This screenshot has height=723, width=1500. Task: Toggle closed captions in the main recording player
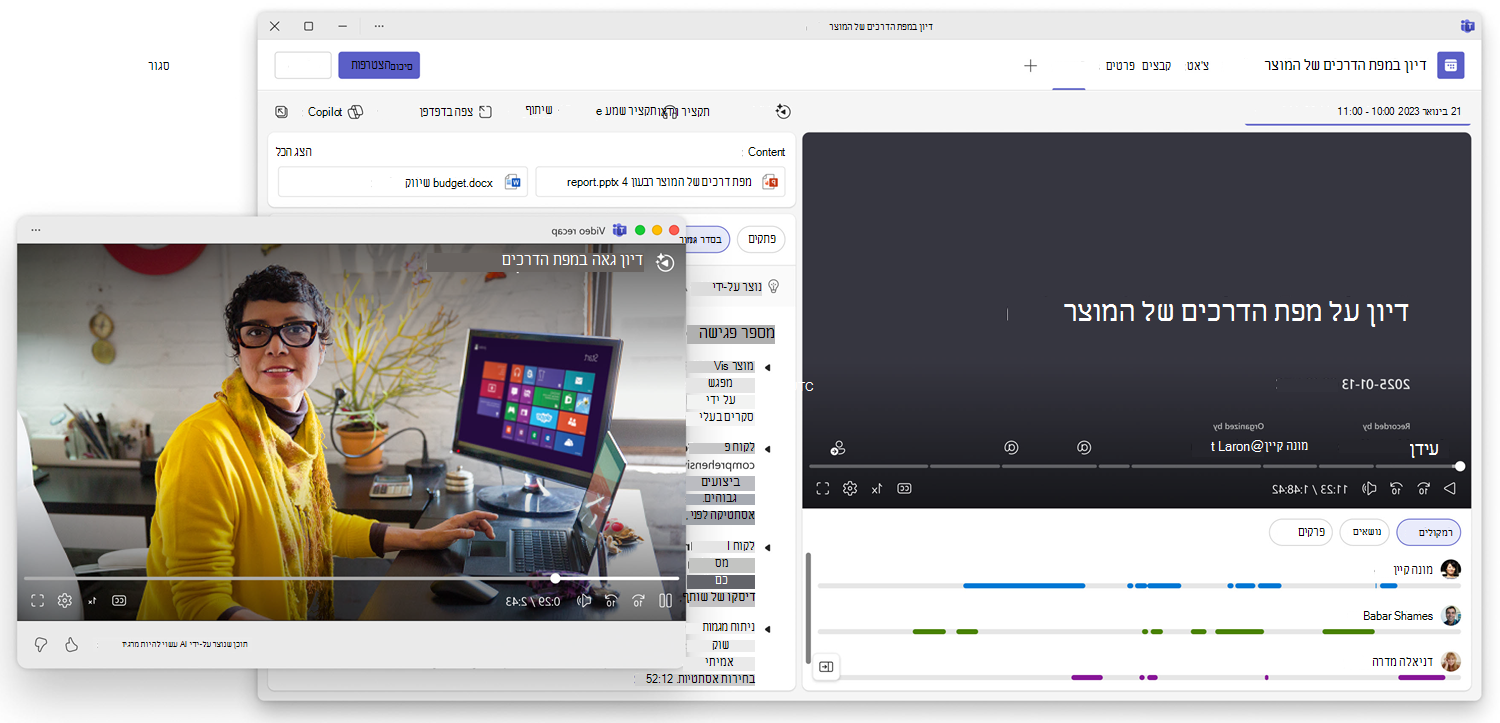click(904, 489)
